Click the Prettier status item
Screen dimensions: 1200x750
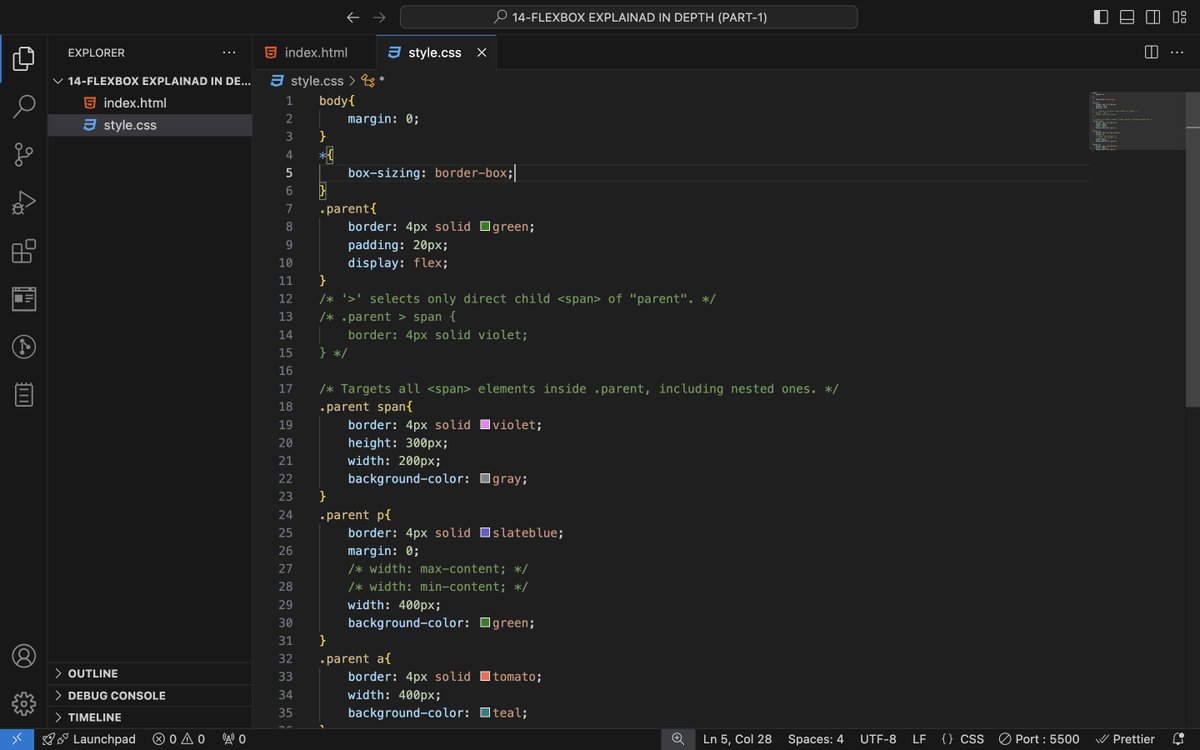(1125, 739)
